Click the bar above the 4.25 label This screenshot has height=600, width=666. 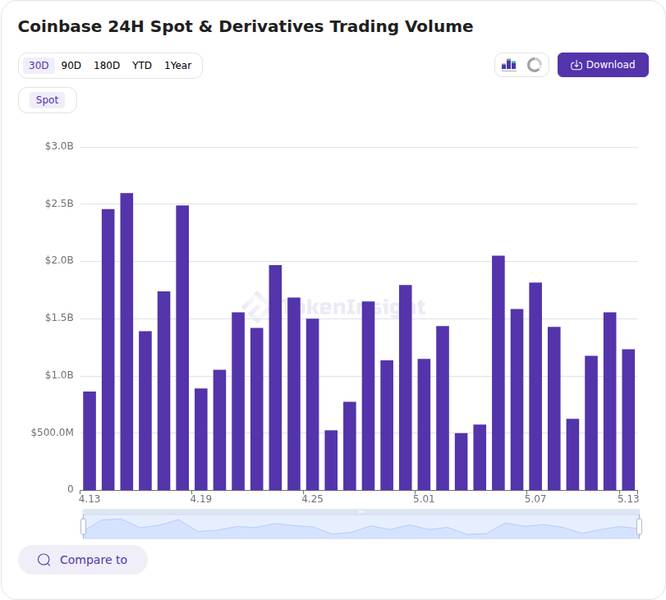(313, 405)
